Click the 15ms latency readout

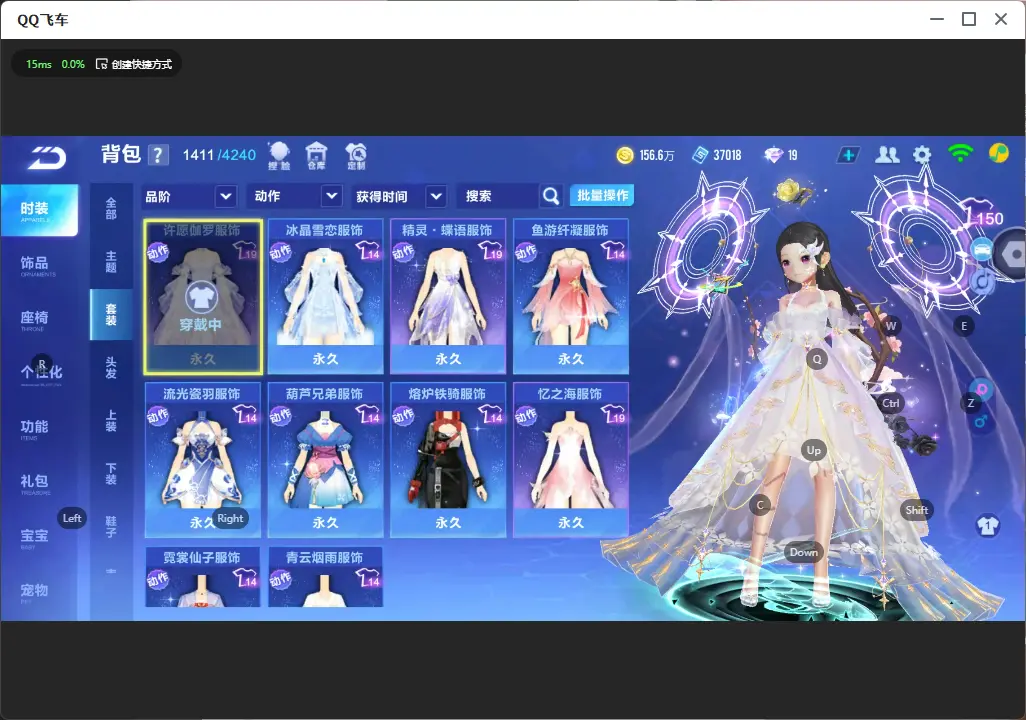(x=39, y=64)
